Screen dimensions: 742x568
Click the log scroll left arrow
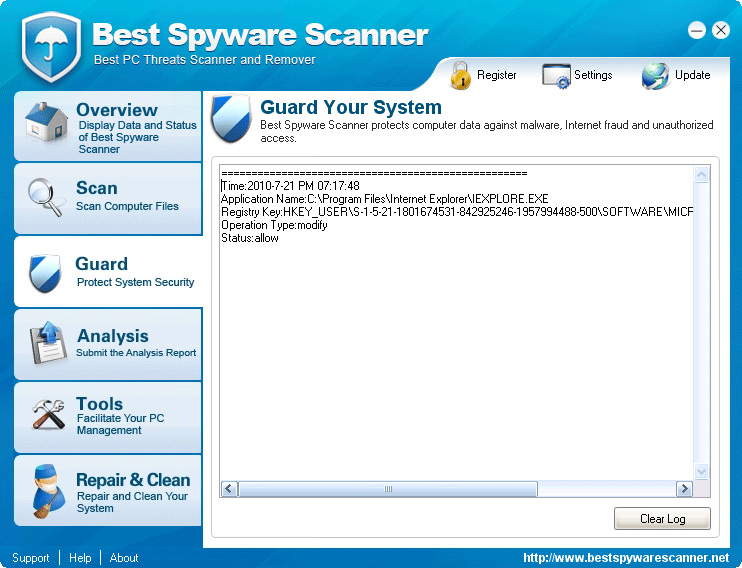point(230,488)
